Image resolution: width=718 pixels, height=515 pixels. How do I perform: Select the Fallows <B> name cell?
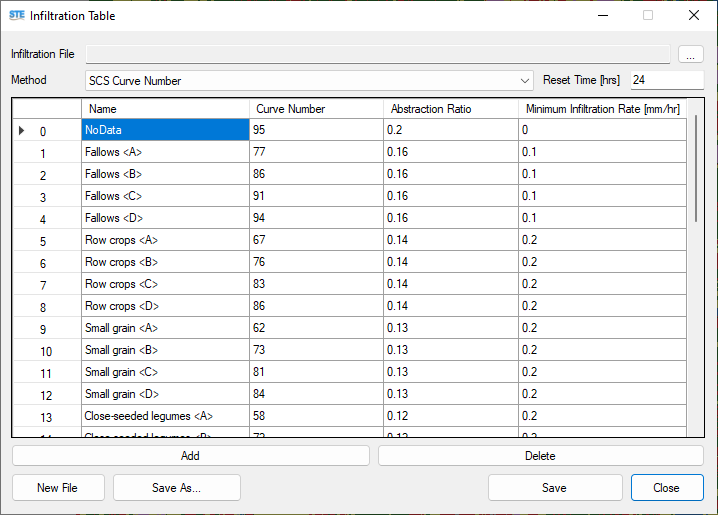pyautogui.click(x=165, y=173)
